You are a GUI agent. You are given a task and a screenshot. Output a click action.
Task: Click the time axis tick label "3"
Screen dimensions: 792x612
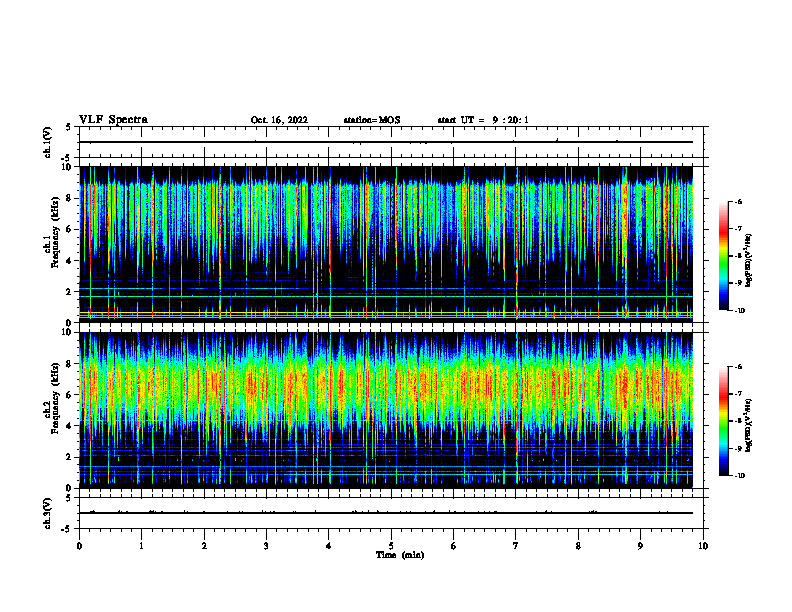tap(267, 546)
